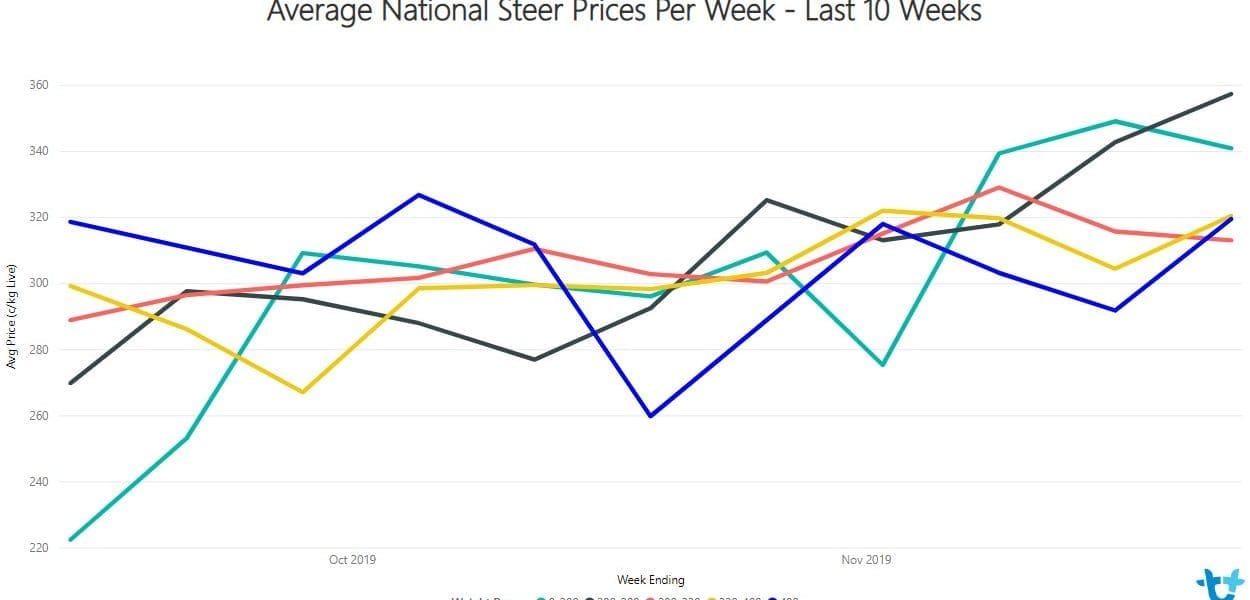
Task: Select dark blue line's peak near 327
Action: [419, 194]
